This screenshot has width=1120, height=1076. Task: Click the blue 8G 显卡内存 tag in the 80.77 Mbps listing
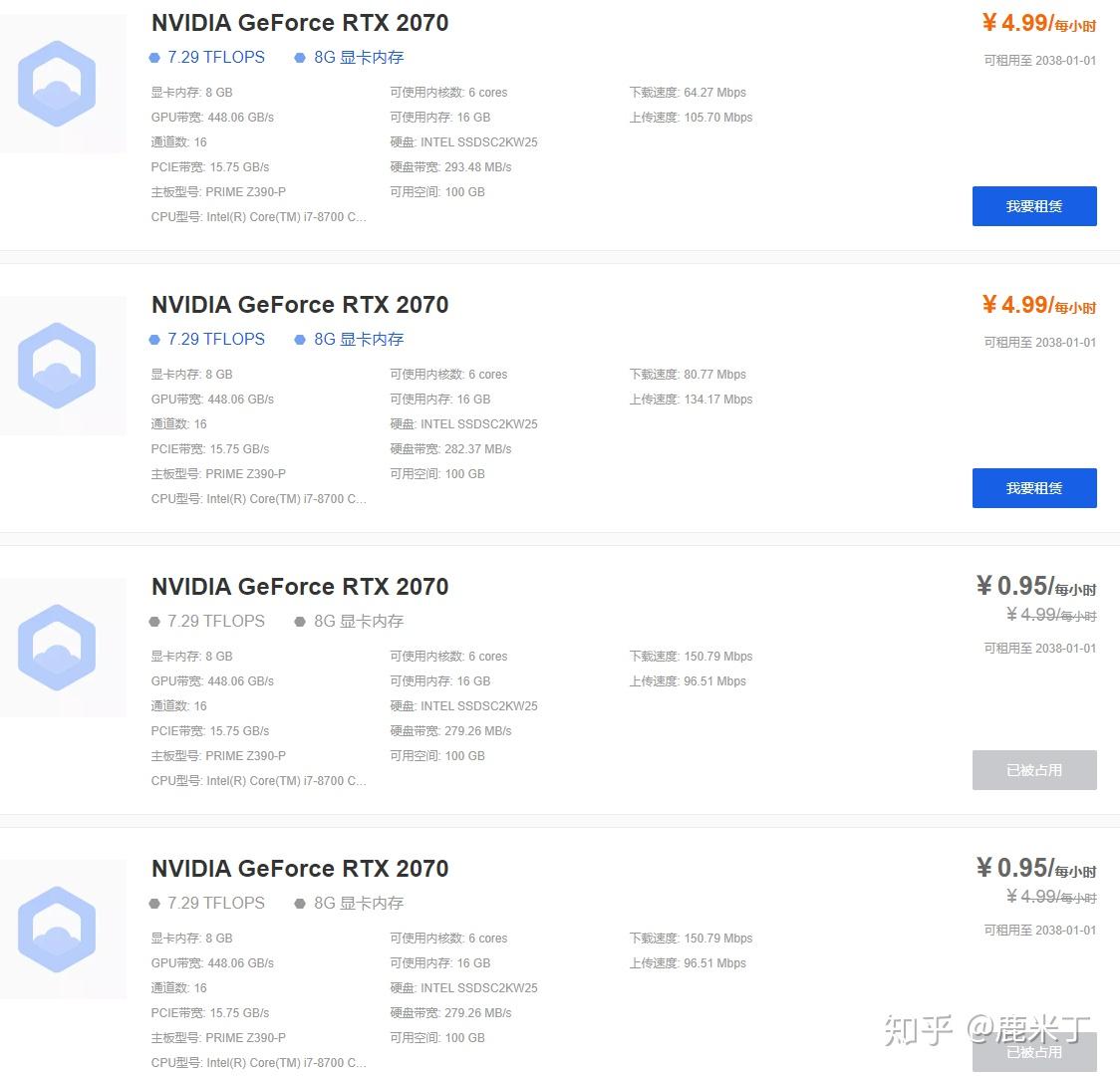350,339
